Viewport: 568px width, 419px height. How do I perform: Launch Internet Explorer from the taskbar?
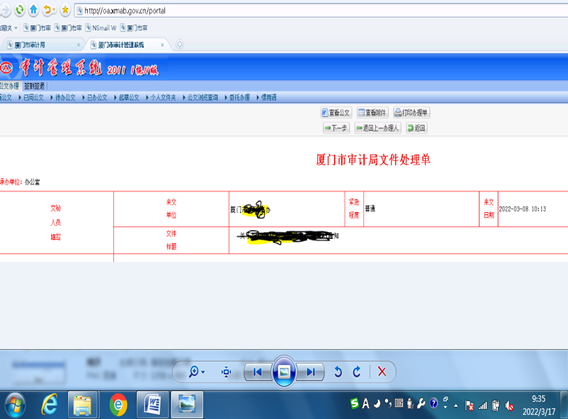(x=49, y=405)
